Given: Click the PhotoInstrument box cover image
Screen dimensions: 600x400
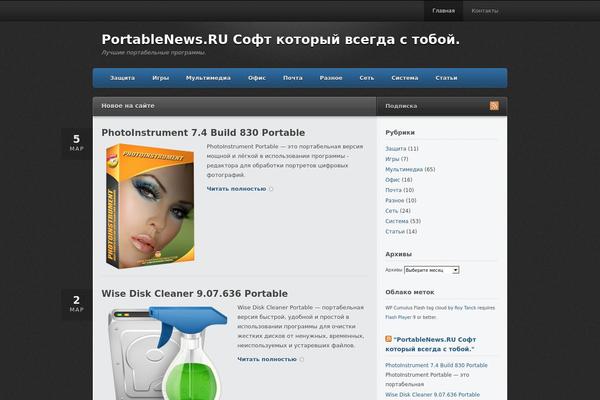Looking at the screenshot, I should 150,206.
